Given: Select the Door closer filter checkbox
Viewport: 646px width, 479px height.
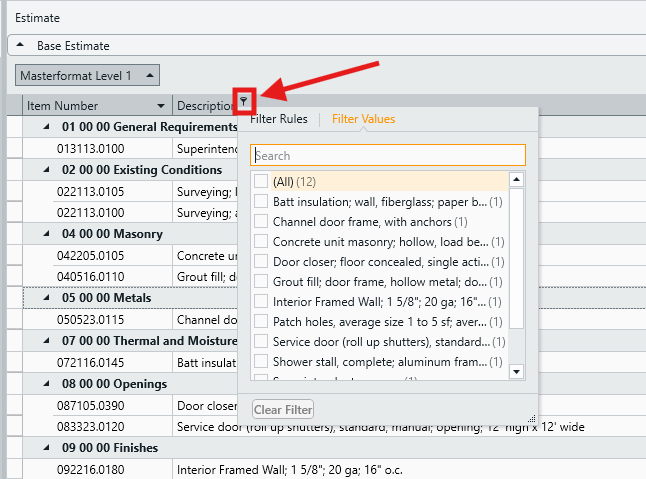Looking at the screenshot, I should coord(261,261).
